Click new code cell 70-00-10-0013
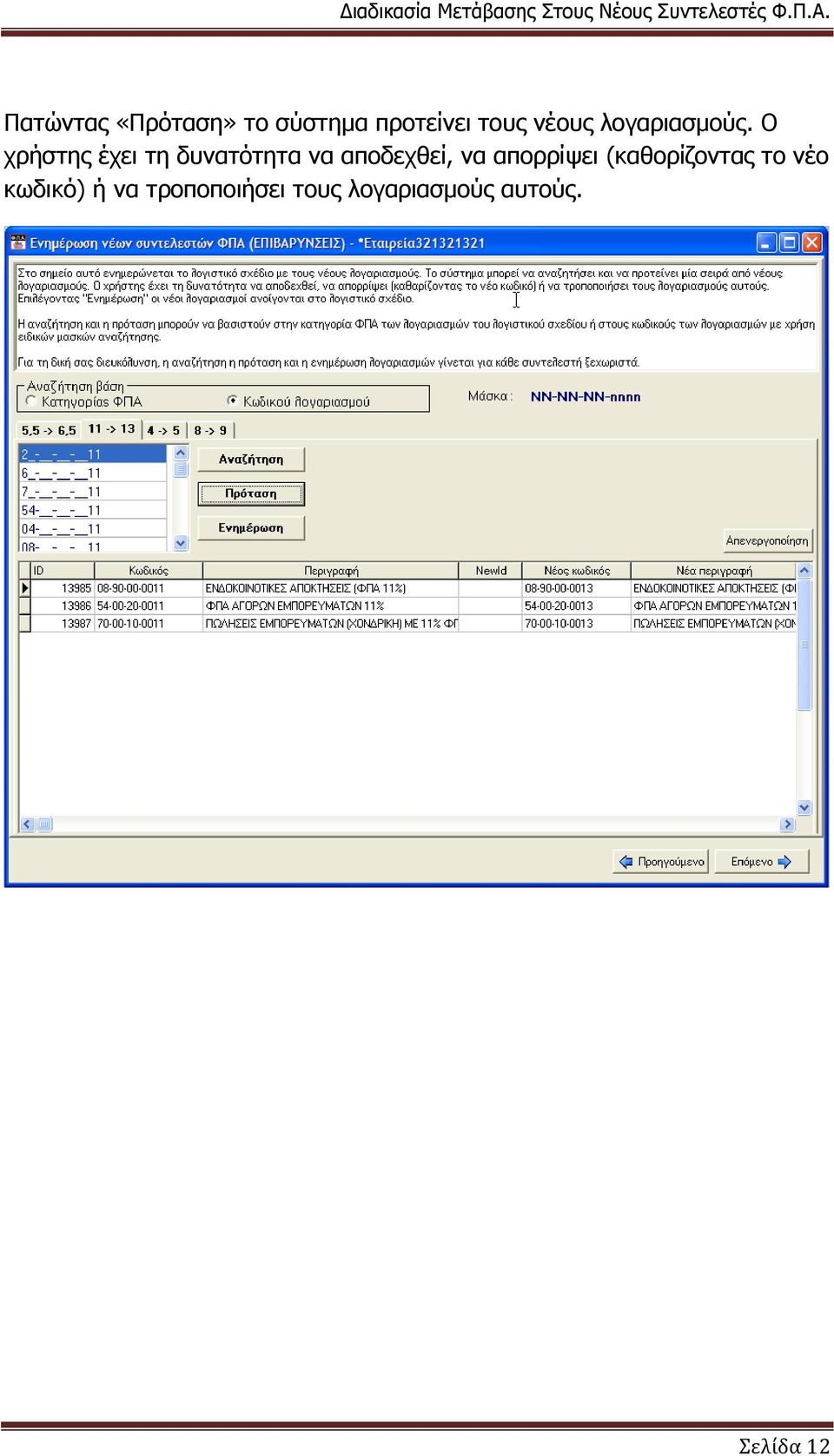The width and height of the screenshot is (834, 1456). click(x=577, y=623)
